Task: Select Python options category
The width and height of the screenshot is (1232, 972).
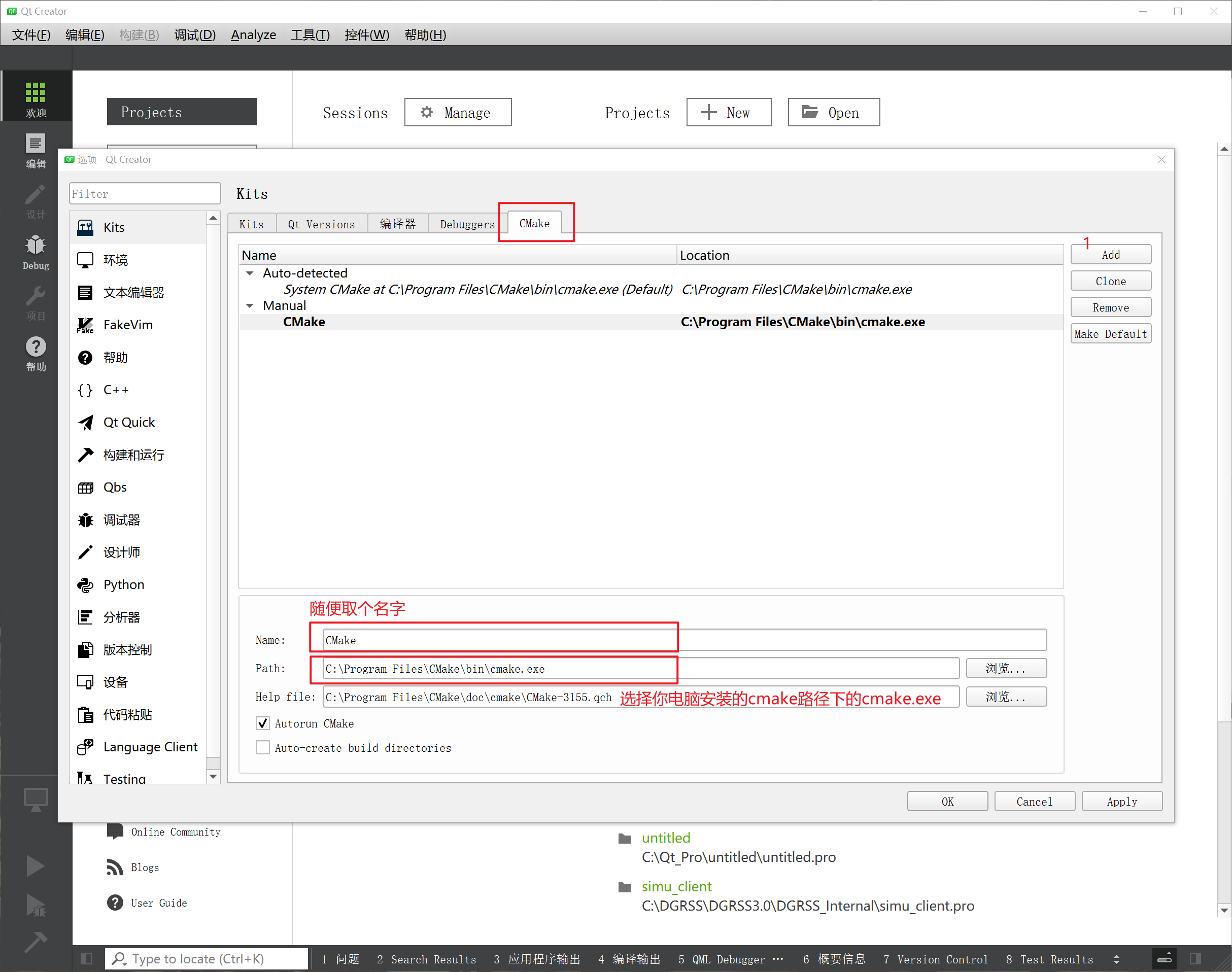Action: tap(123, 584)
